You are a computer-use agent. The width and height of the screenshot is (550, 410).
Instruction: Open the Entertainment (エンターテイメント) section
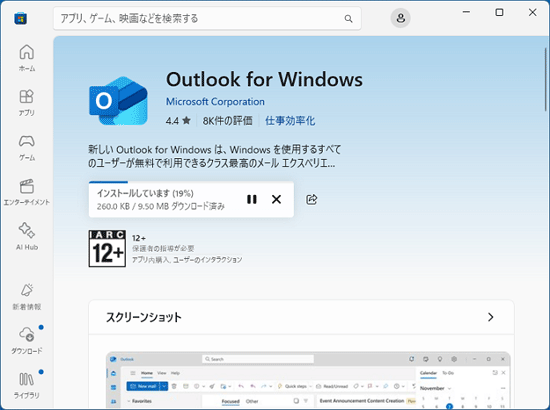[x=27, y=192]
